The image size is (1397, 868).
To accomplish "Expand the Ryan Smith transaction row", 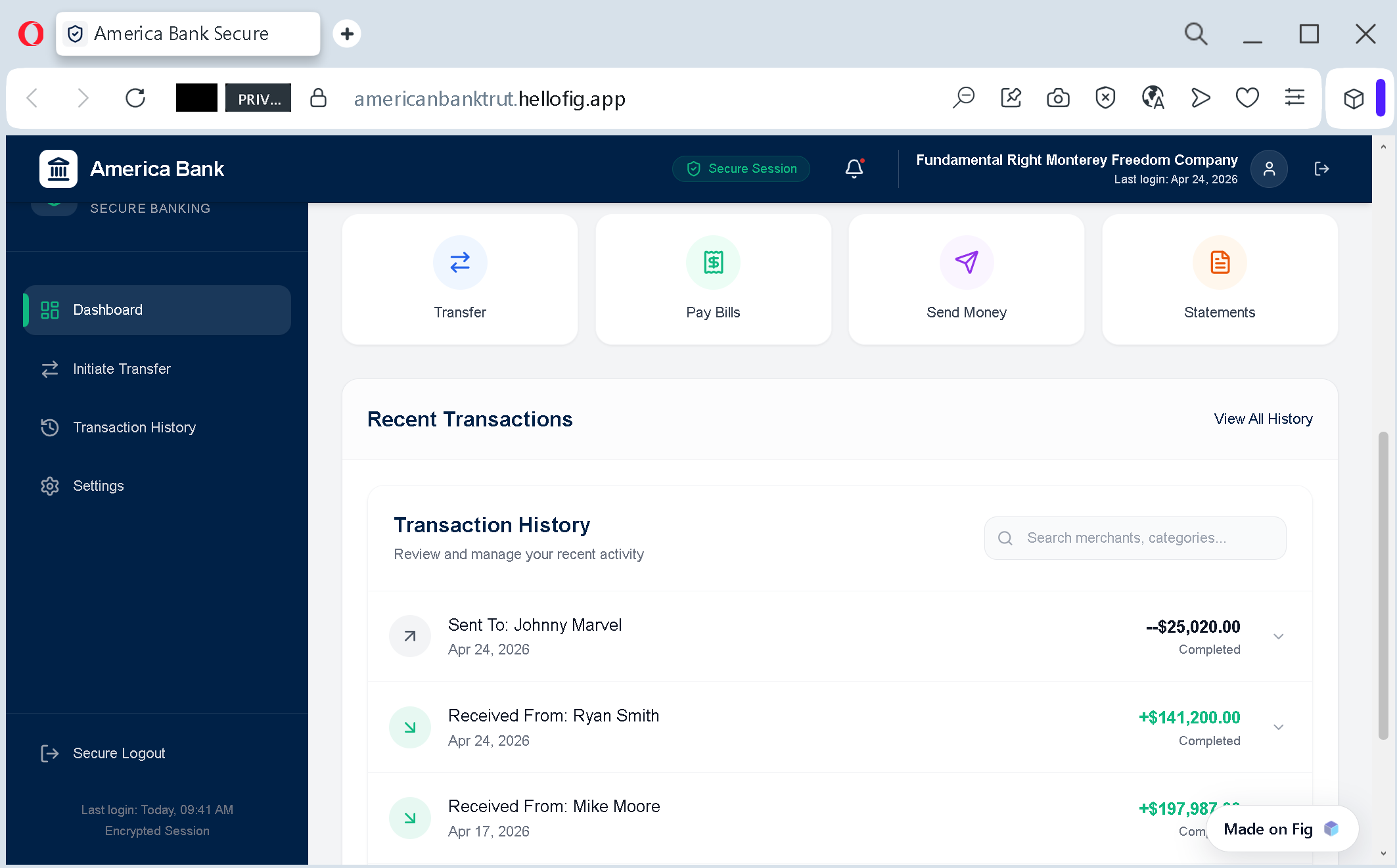I will (1278, 727).
